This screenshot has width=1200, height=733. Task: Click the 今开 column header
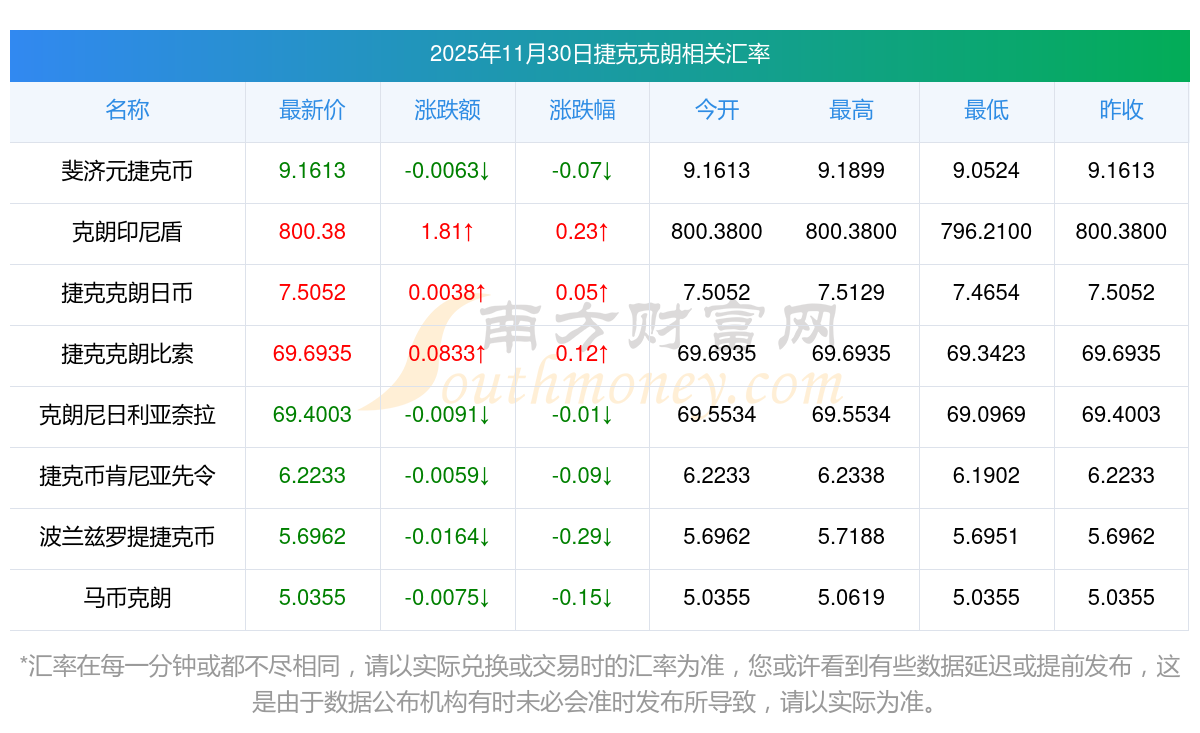pyautogui.click(x=716, y=111)
